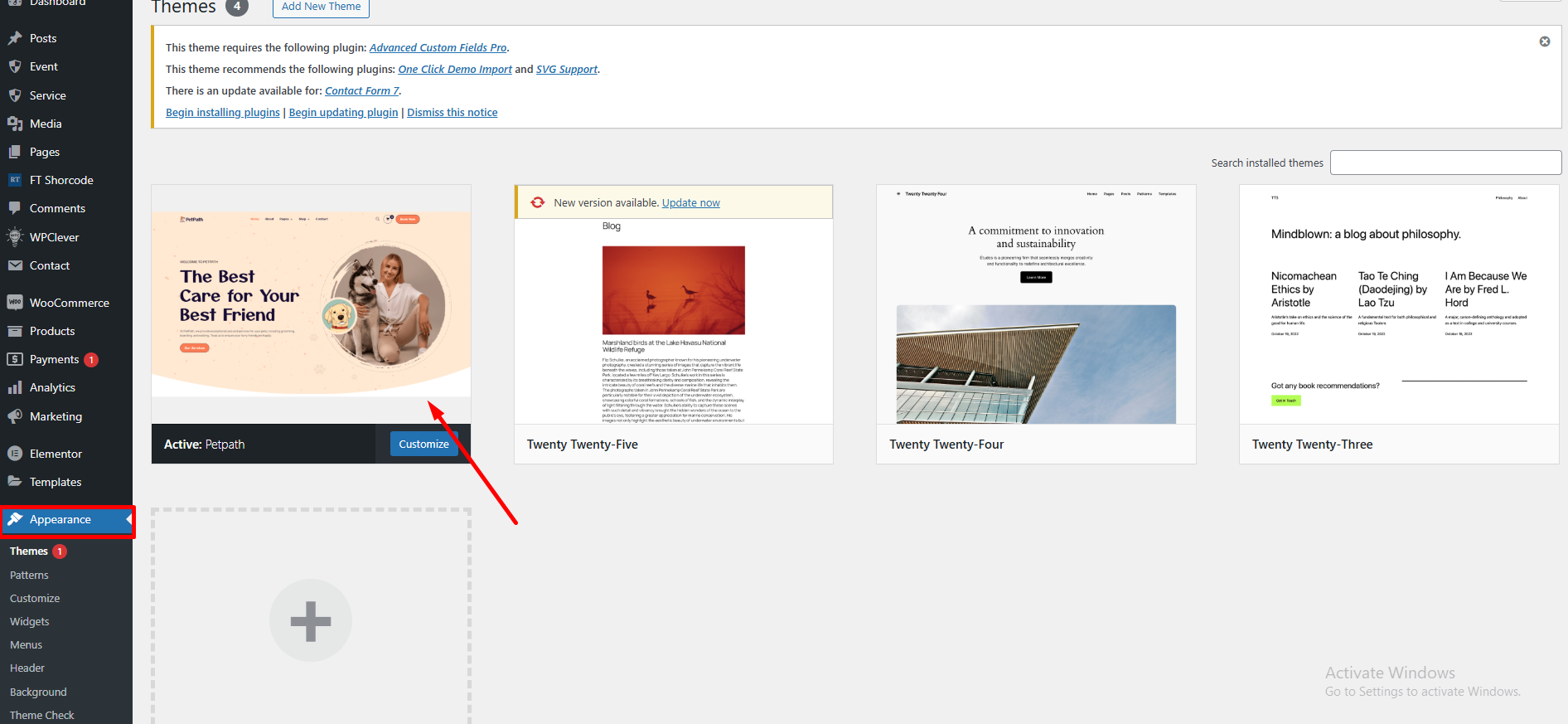Open SVG Support plugin link
The height and width of the screenshot is (724, 1568).
(567, 69)
